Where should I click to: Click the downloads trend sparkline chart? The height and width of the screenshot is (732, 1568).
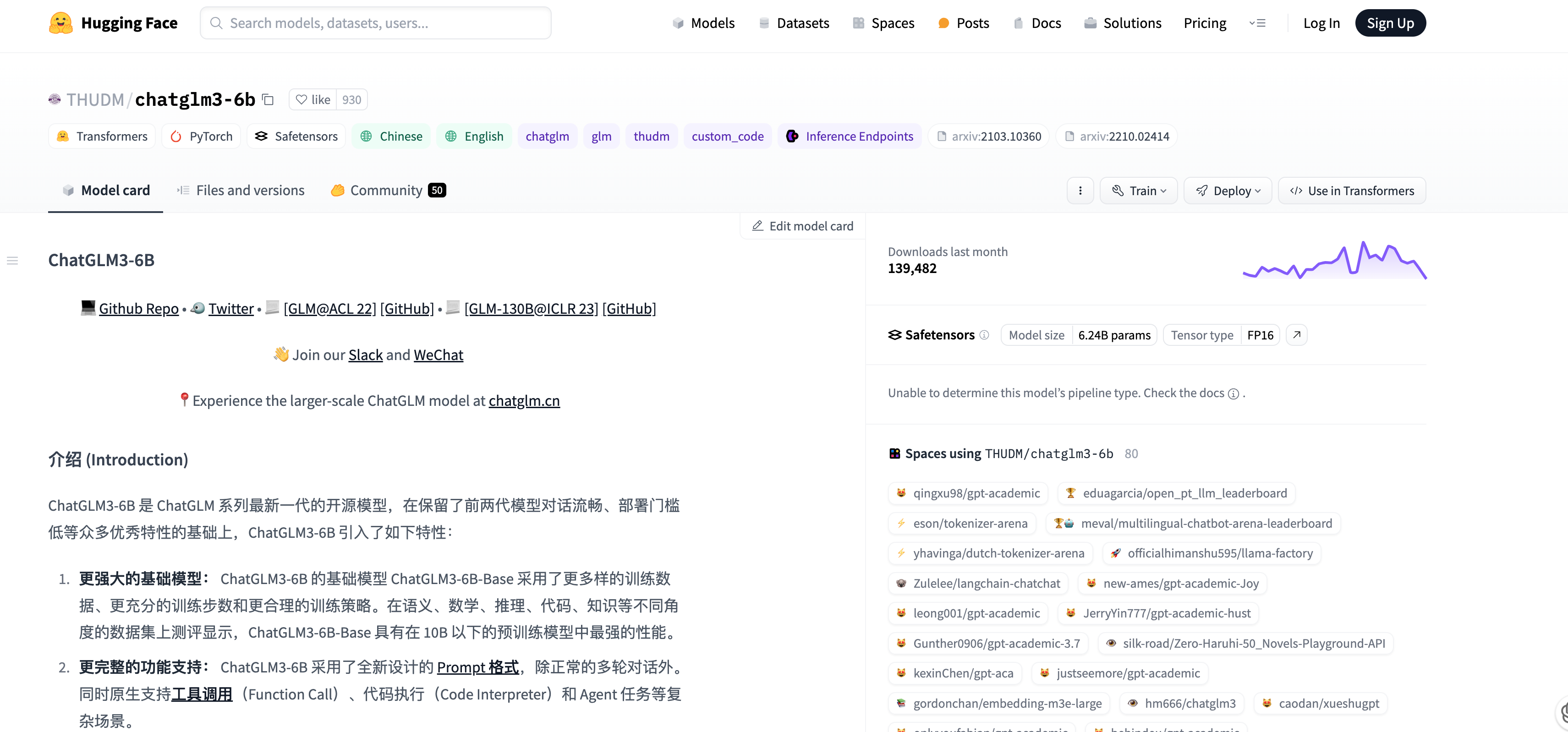tap(1335, 260)
